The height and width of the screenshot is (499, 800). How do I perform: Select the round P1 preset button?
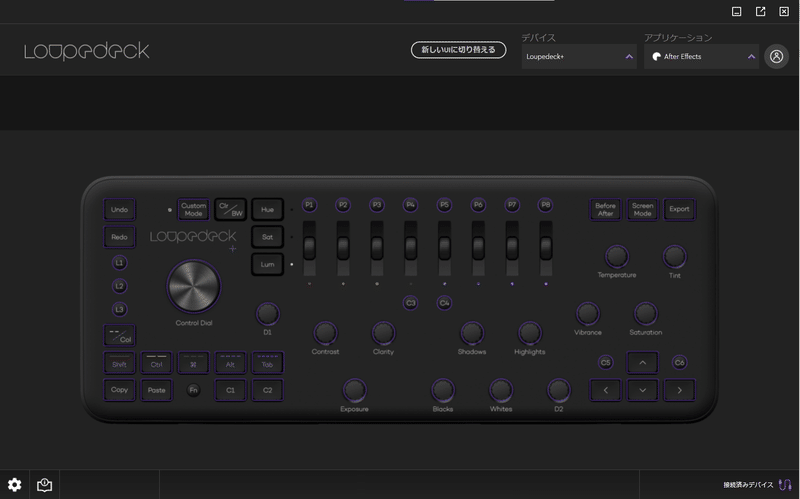click(309, 205)
